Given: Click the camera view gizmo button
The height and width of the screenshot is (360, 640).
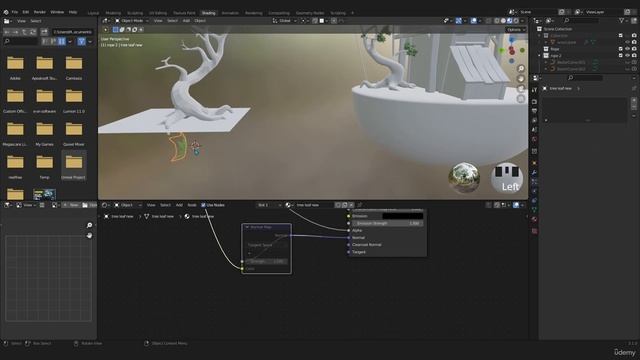Looking at the screenshot, I should pyautogui.click(x=521, y=89).
